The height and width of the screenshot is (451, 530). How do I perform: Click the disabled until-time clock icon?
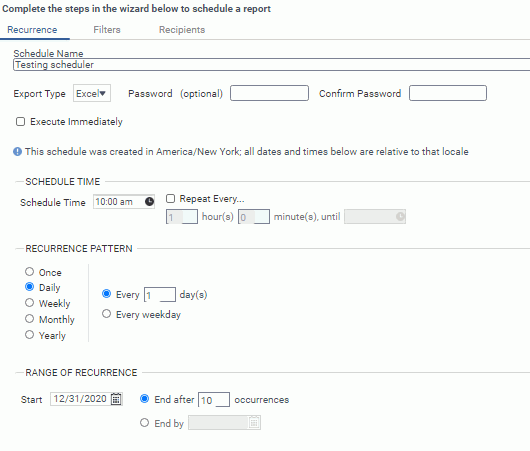coord(400,216)
